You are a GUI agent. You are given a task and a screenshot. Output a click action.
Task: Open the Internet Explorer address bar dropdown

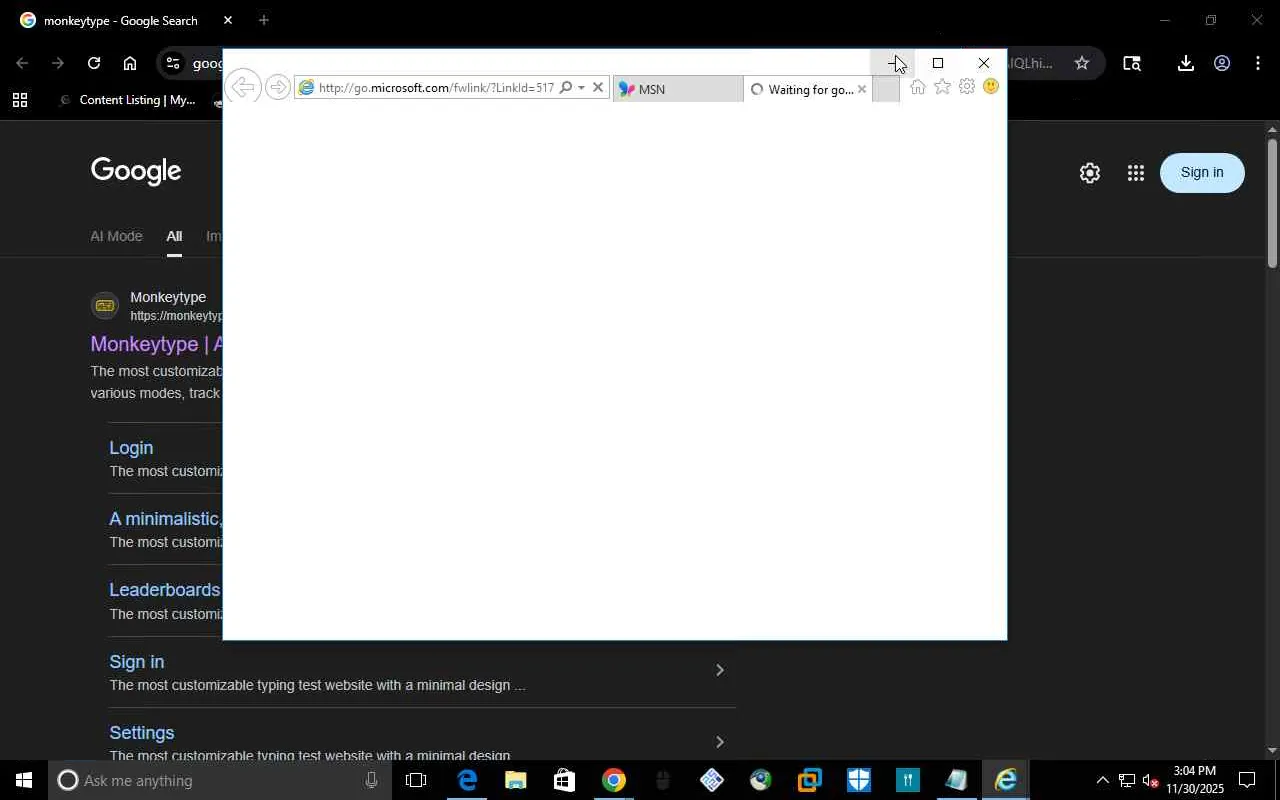click(581, 88)
